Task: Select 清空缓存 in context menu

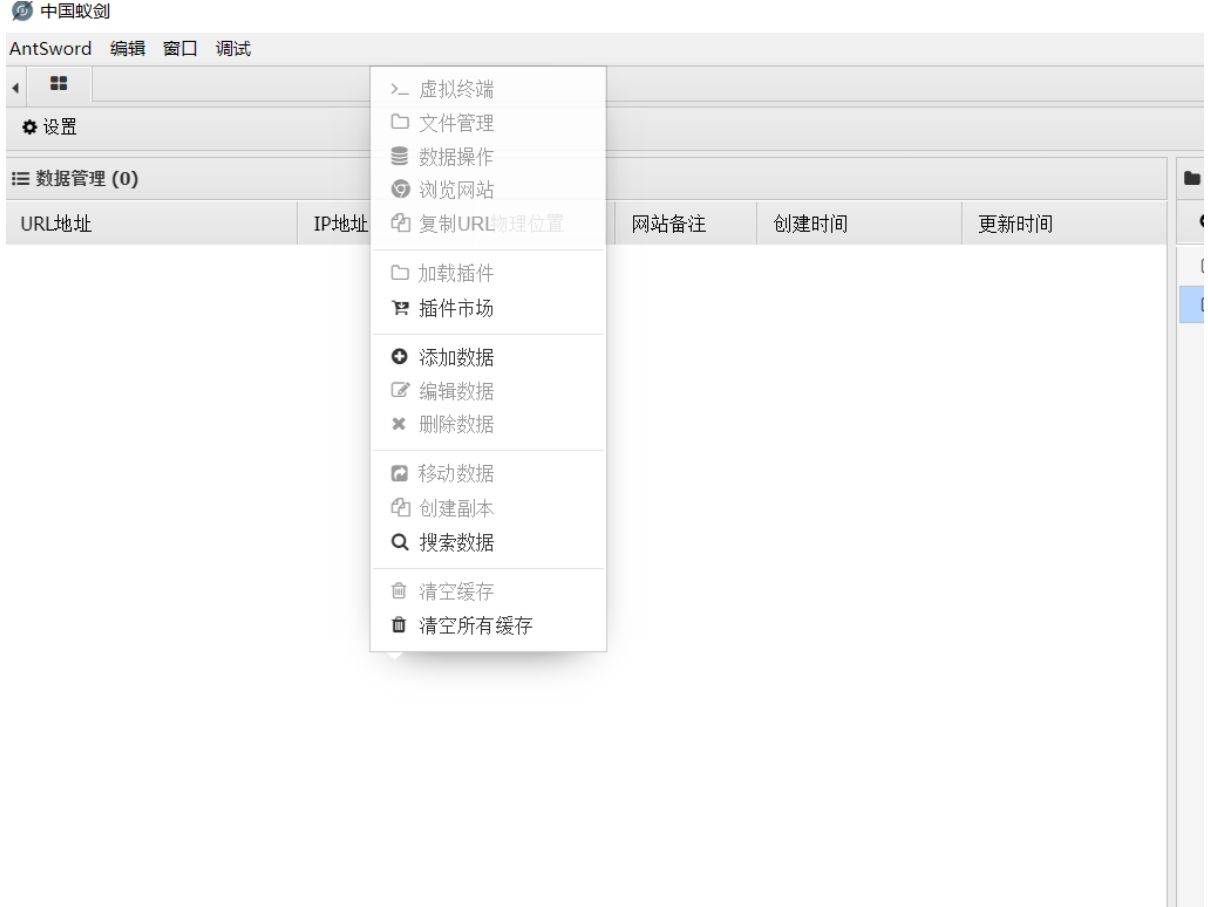Action: [488, 592]
